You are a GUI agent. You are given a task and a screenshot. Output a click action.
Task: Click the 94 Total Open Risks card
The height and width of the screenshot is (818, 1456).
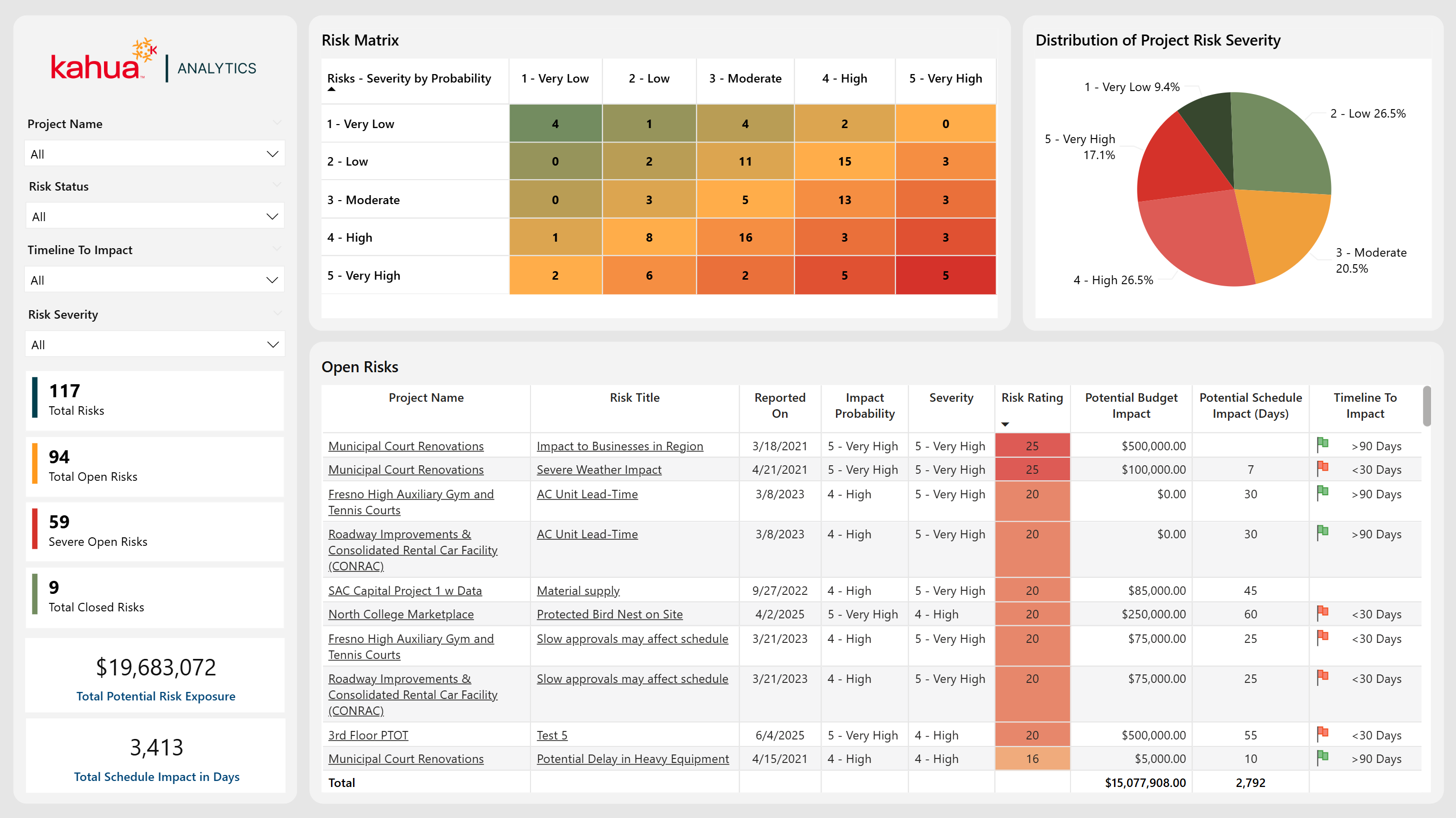[x=154, y=466]
